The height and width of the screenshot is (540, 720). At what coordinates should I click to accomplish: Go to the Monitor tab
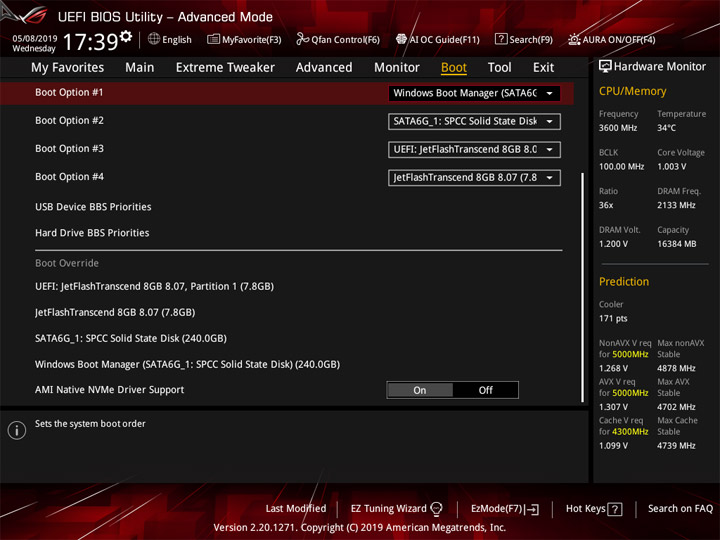[x=397, y=68]
